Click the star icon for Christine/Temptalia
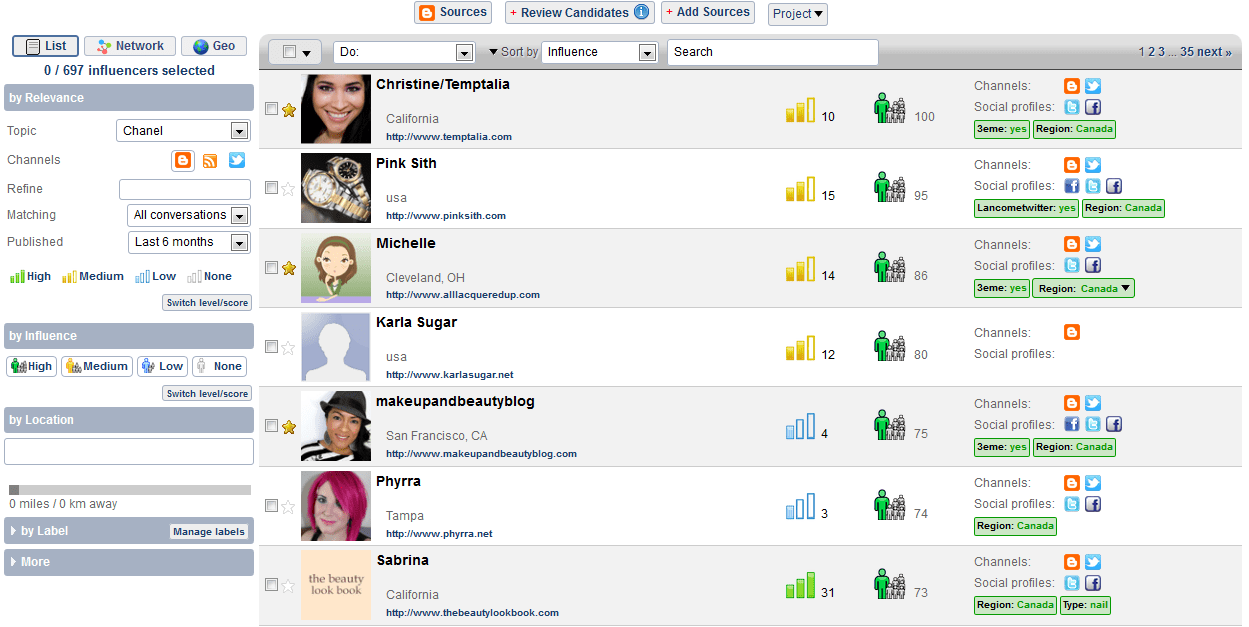Image resolution: width=1249 pixels, height=627 pixels. [289, 110]
